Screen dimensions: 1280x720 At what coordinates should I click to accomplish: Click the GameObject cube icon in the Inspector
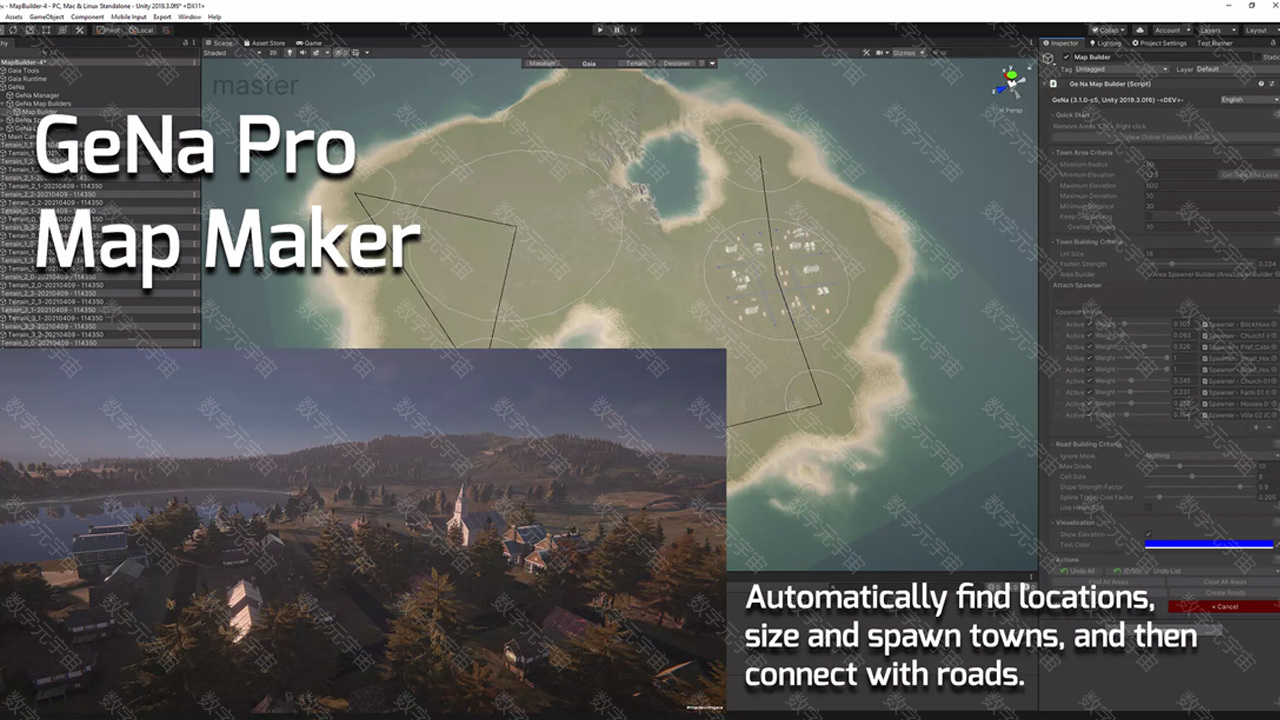tap(1048, 58)
